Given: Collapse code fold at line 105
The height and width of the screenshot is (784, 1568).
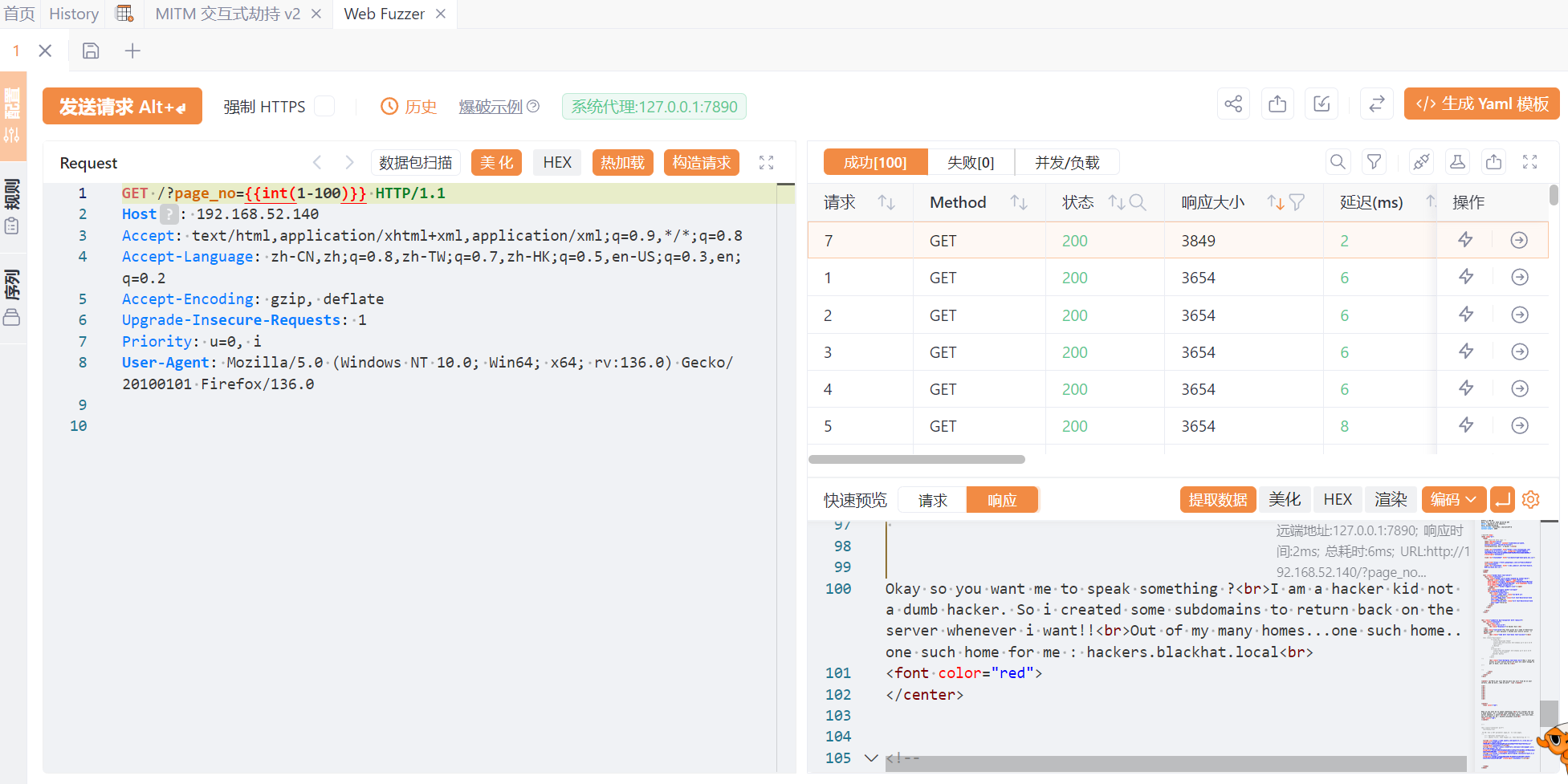Looking at the screenshot, I should click(x=871, y=758).
